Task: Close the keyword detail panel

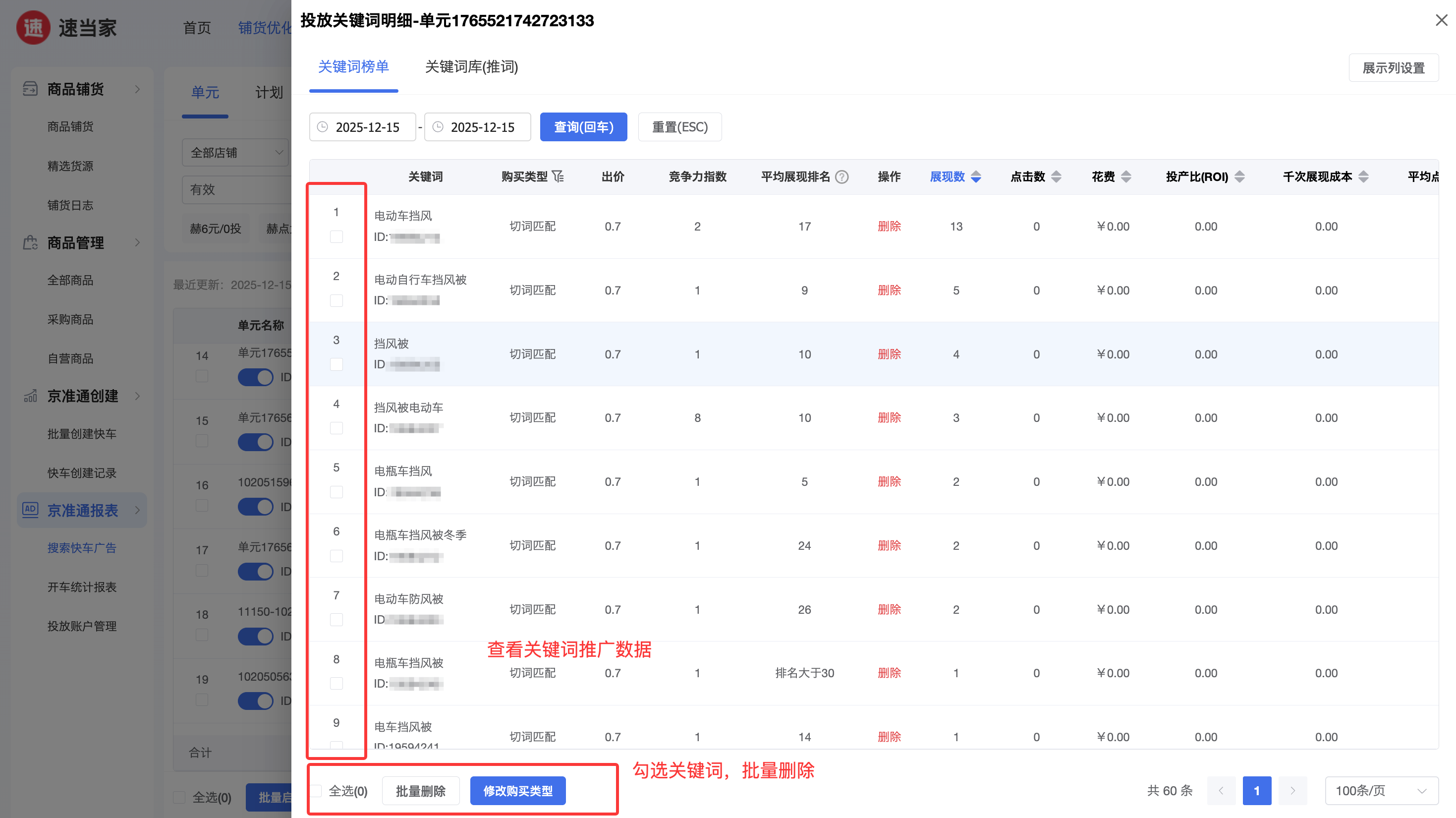Action: (x=1441, y=20)
